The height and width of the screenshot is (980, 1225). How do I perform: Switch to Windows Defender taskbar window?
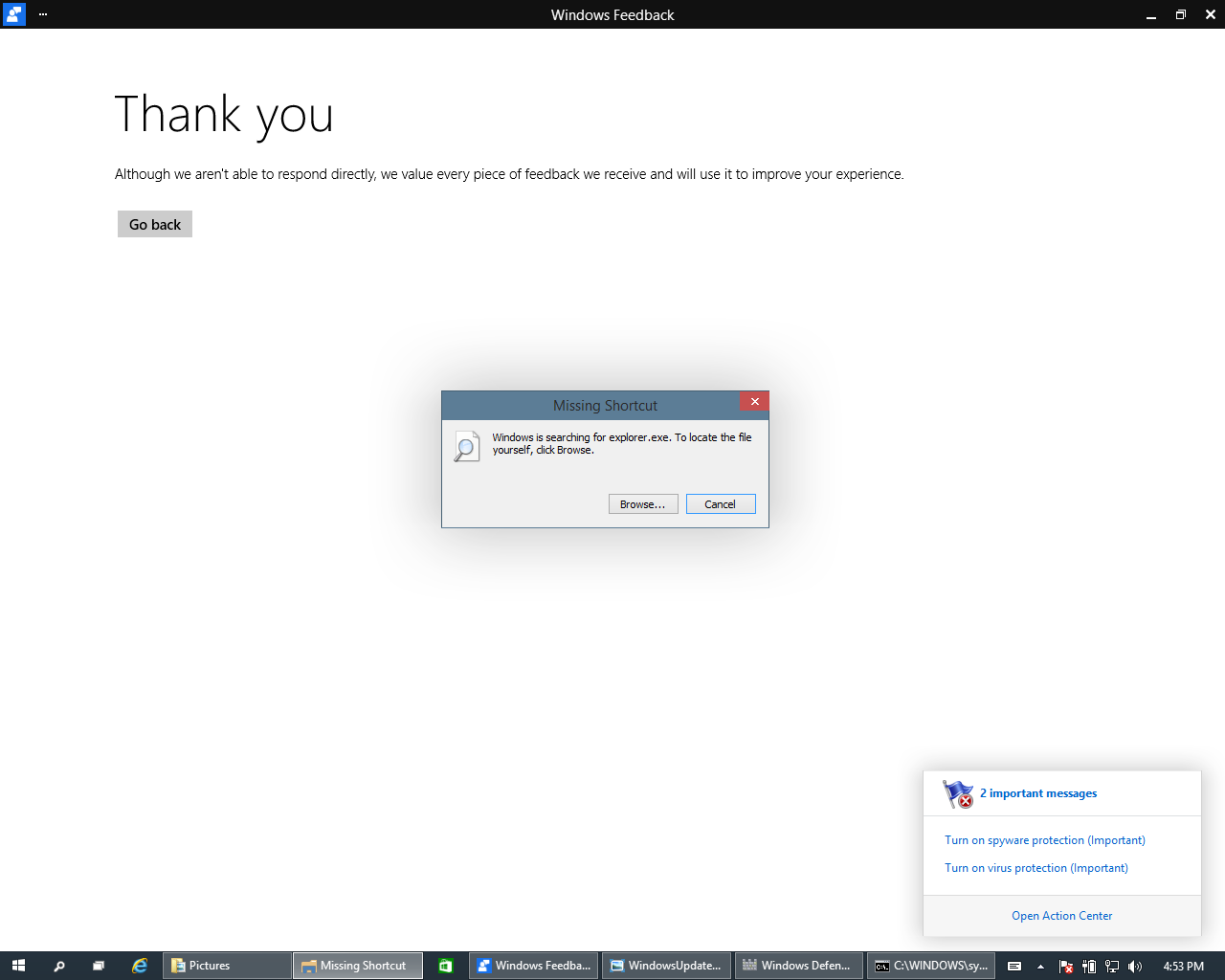tap(799, 966)
